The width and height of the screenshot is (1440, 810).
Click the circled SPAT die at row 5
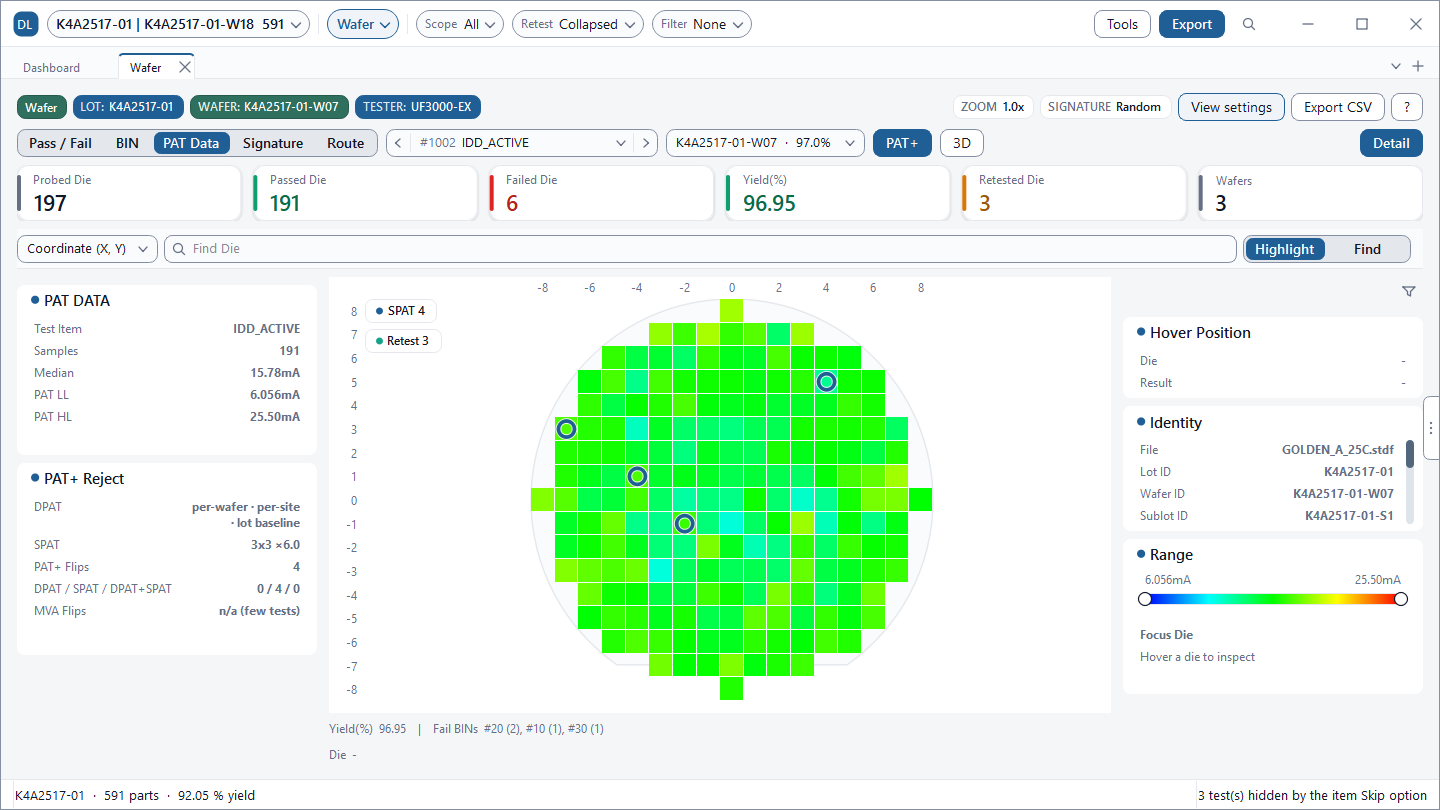click(x=826, y=381)
